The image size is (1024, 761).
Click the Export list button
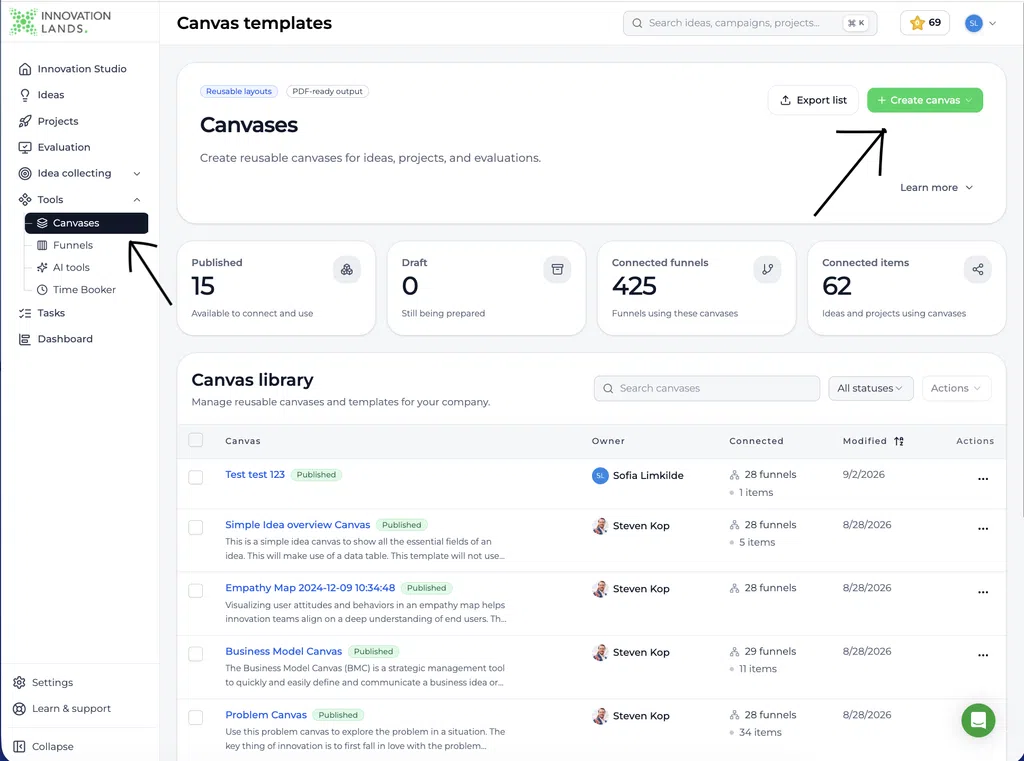click(813, 100)
